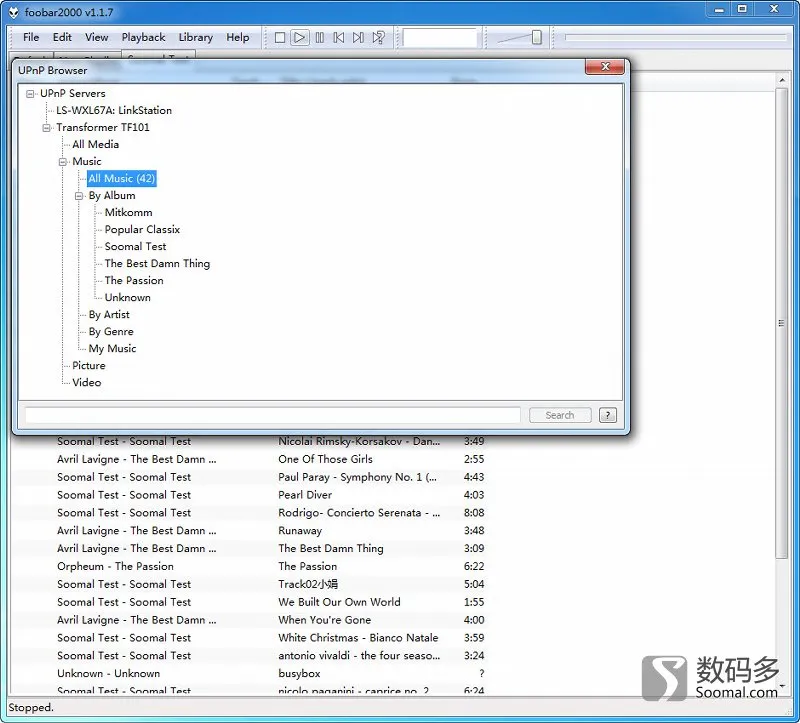The height and width of the screenshot is (723, 800).
Task: Pause playback using the Pause button
Action: coord(319,37)
